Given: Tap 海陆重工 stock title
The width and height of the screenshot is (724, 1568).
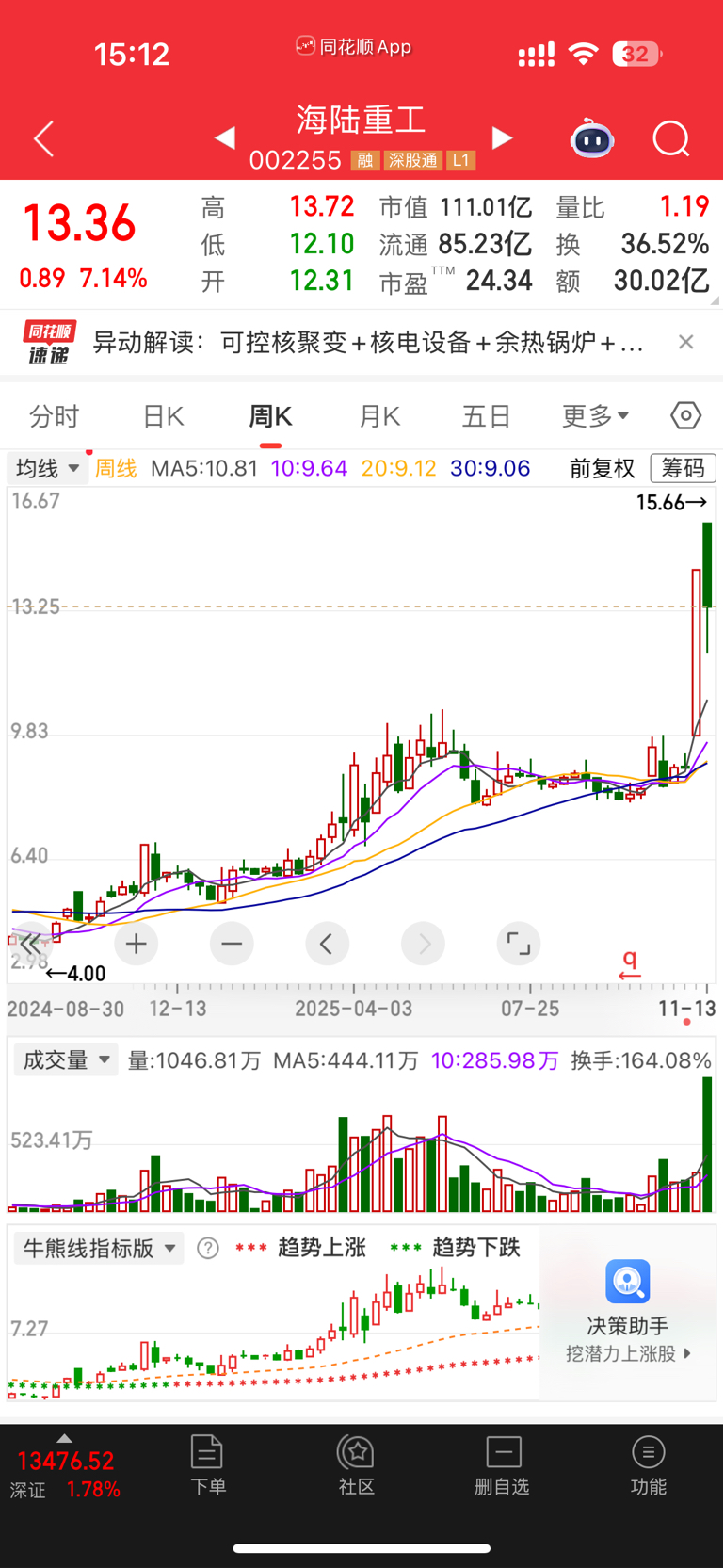Looking at the screenshot, I should pos(362,120).
